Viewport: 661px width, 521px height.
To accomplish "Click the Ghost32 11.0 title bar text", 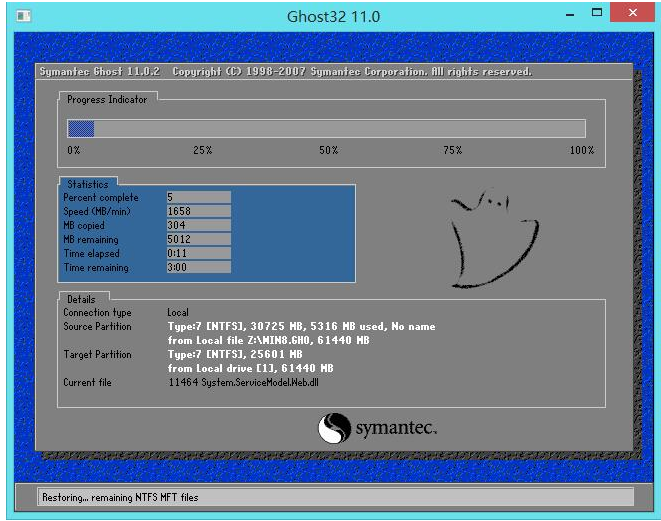I will [x=329, y=15].
